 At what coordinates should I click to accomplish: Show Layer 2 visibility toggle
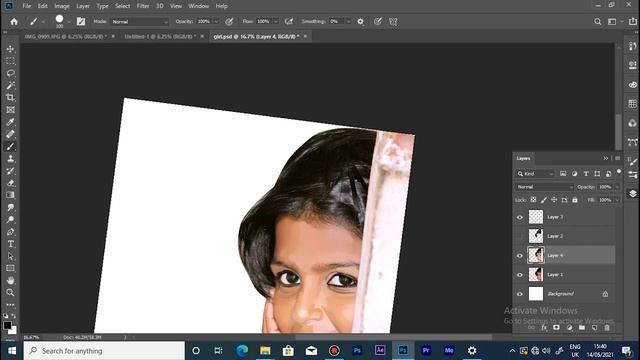coord(520,236)
